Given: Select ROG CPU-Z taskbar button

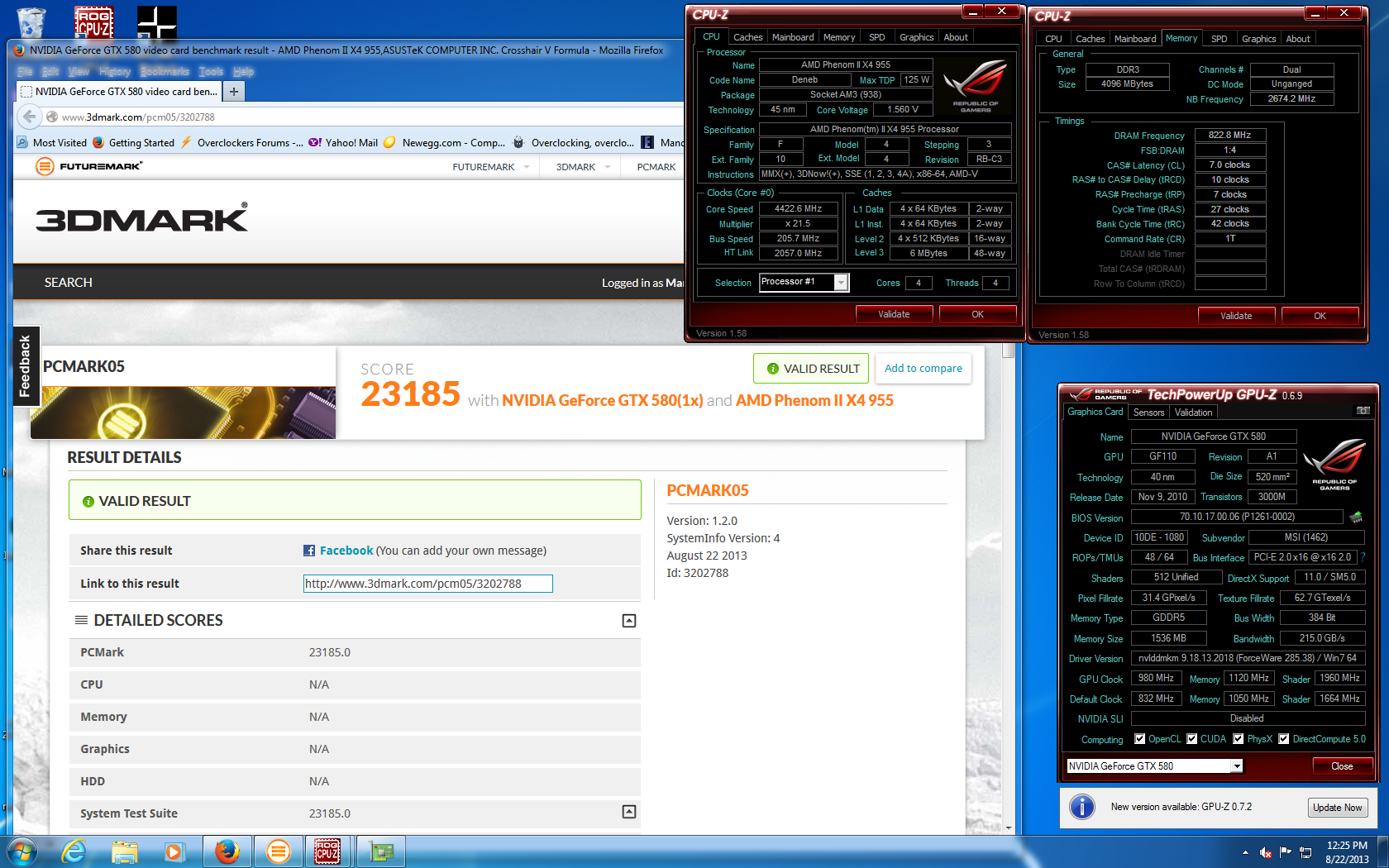Looking at the screenshot, I should 327,851.
